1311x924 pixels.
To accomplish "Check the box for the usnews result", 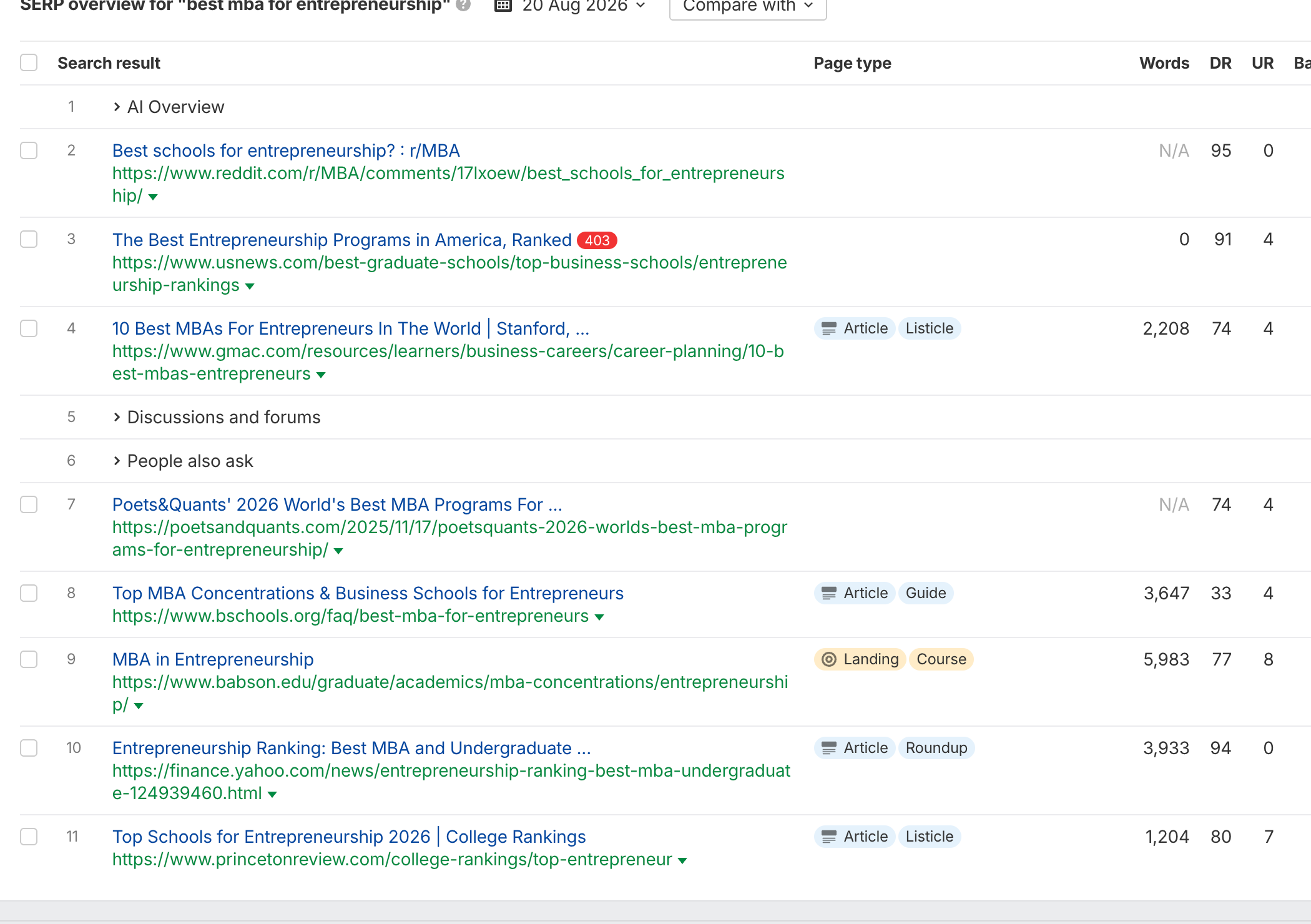I will click(29, 239).
